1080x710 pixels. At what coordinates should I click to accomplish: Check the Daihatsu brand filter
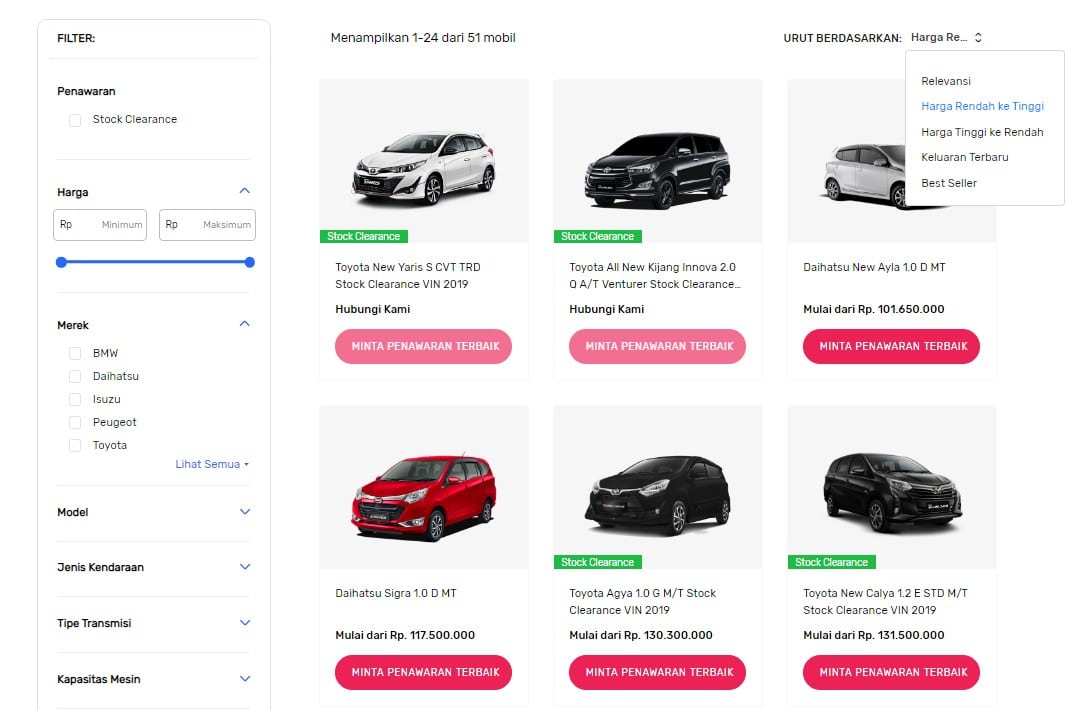75,376
